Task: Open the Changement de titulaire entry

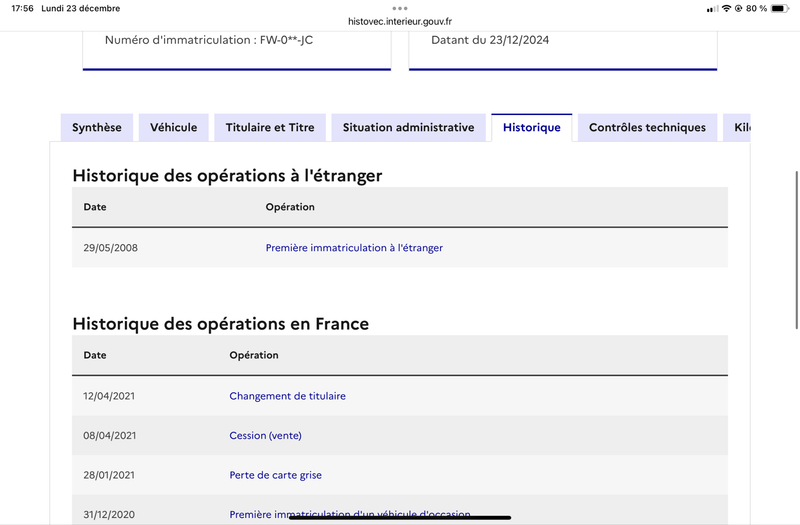Action: pyautogui.click(x=287, y=396)
